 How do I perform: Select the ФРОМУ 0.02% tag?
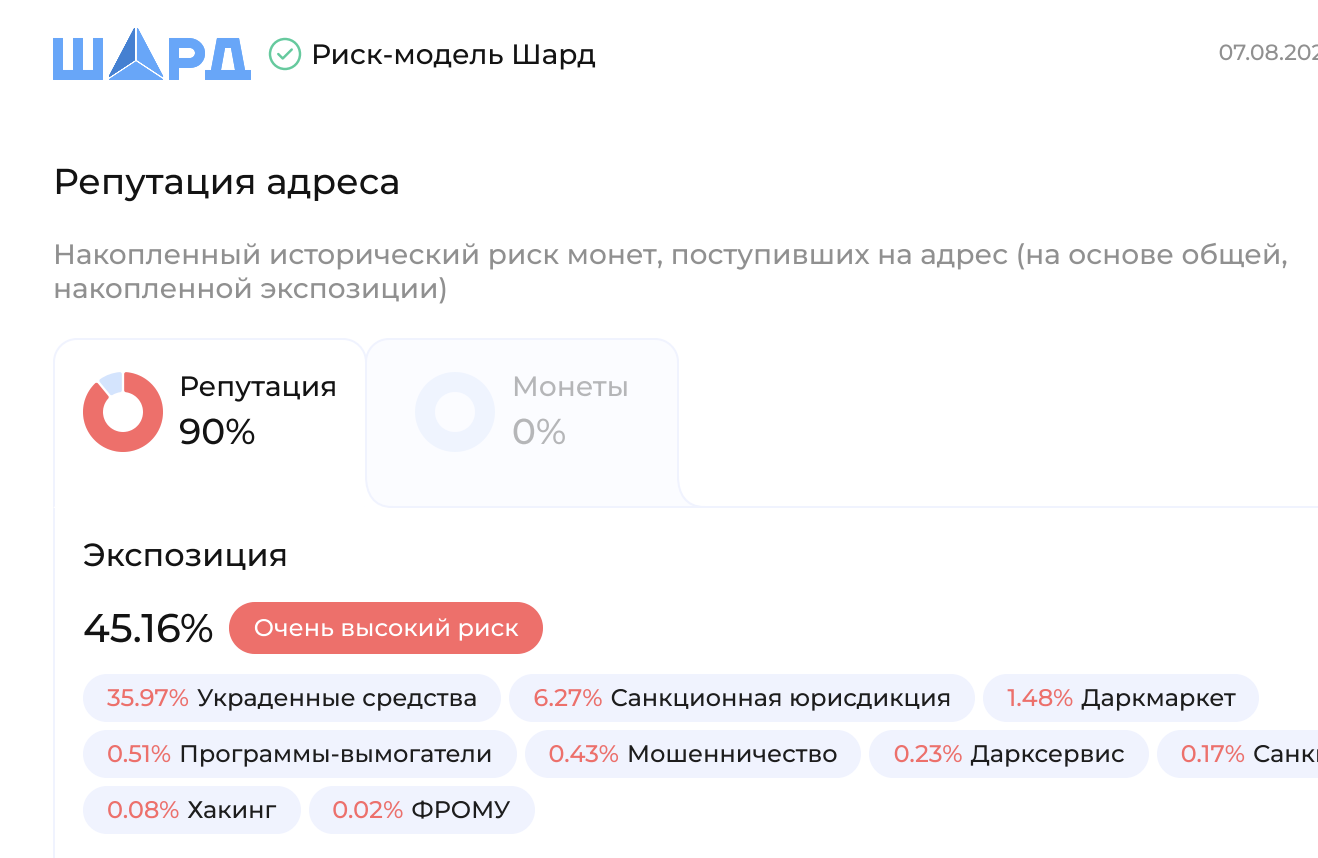click(x=422, y=810)
